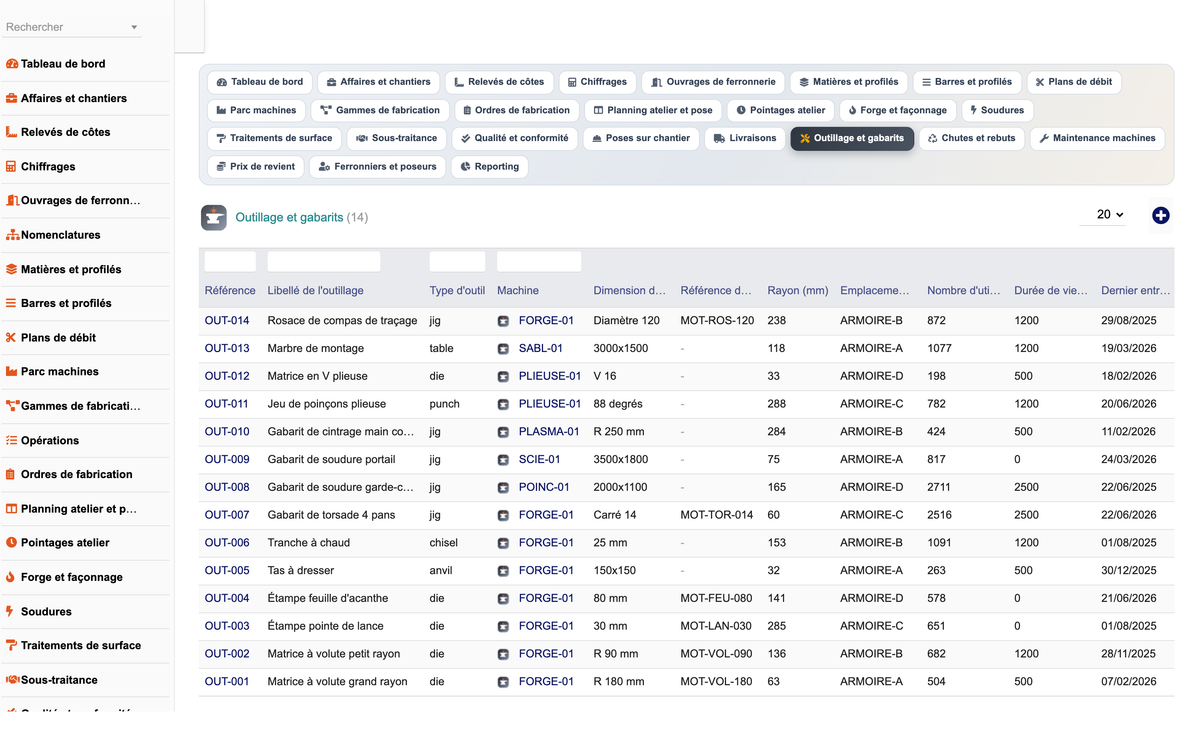Open reference link OUT-001

[227, 682]
